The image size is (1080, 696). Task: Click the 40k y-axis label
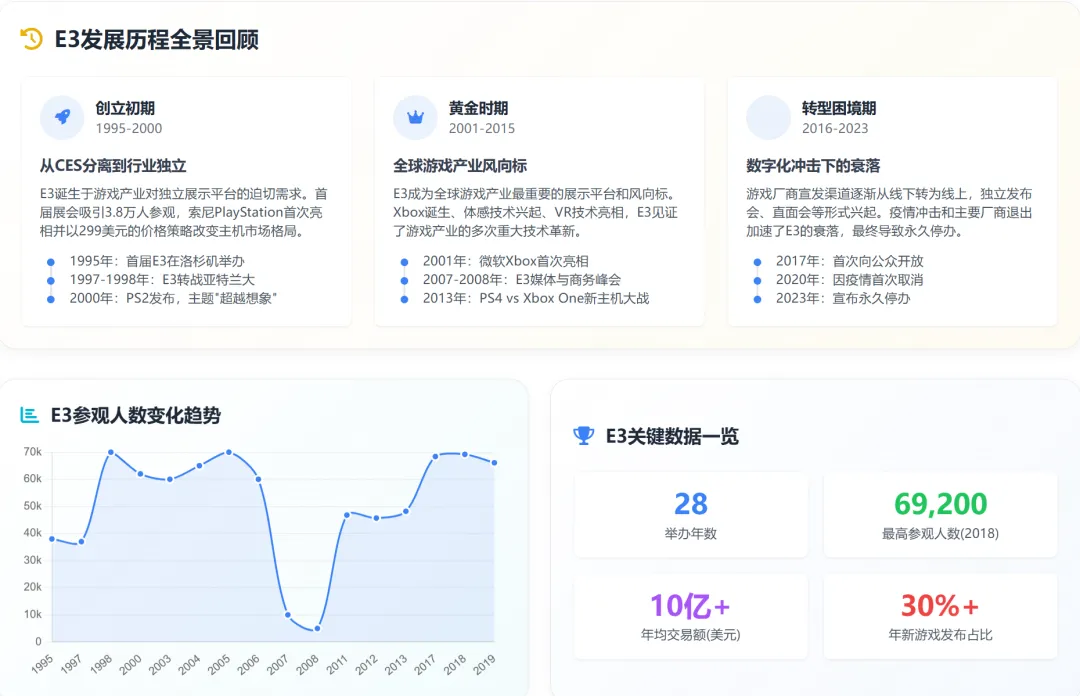pyautogui.click(x=32, y=533)
